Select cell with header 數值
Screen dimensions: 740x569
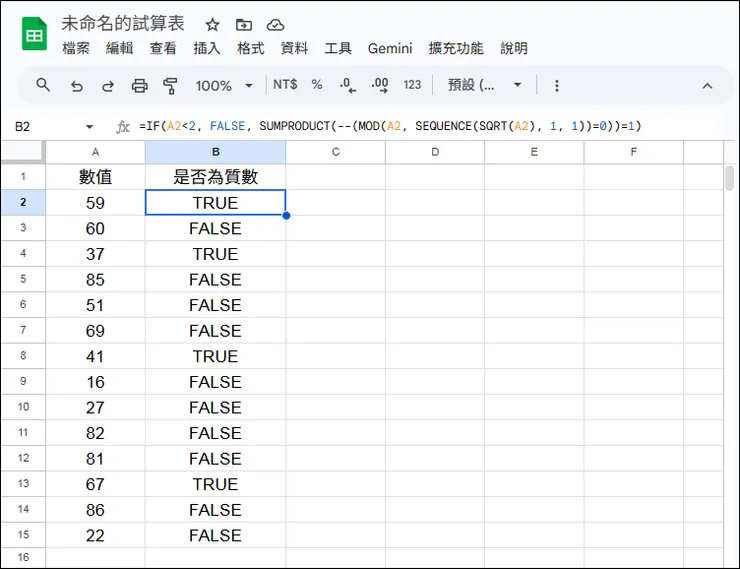pyautogui.click(x=95, y=177)
